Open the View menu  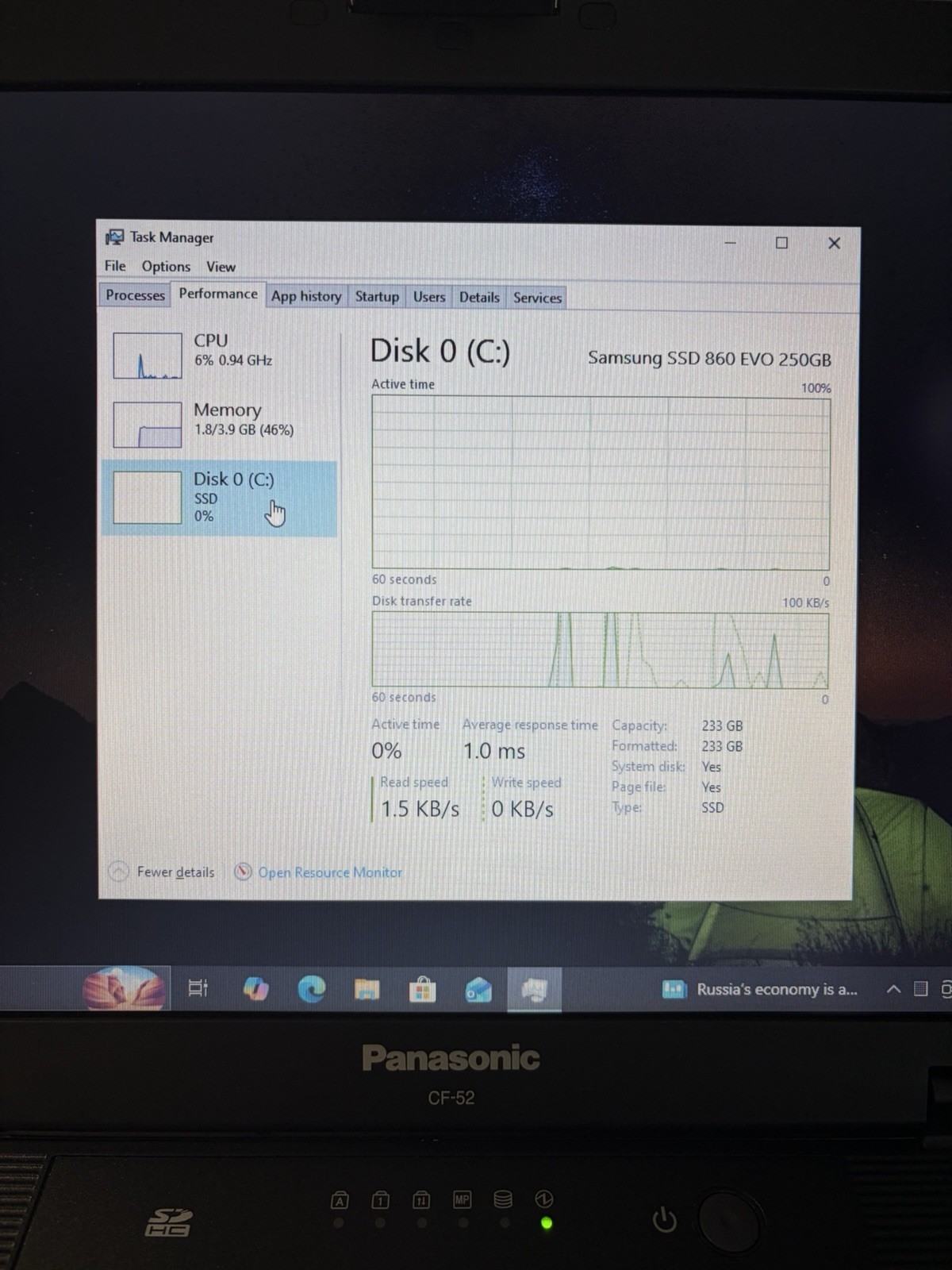pyautogui.click(x=221, y=267)
